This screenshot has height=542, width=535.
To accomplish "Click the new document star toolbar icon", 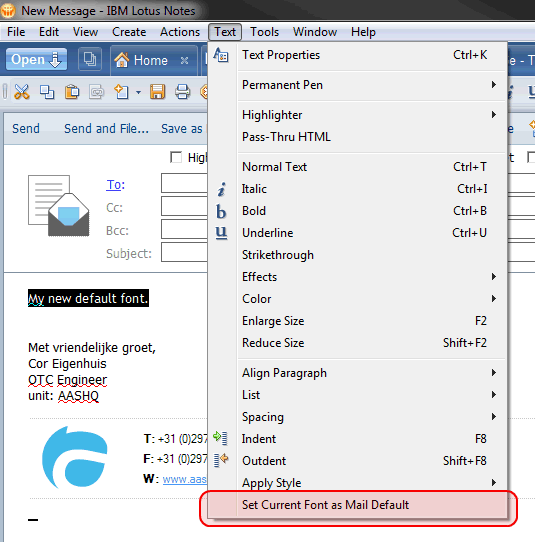I will (121, 92).
